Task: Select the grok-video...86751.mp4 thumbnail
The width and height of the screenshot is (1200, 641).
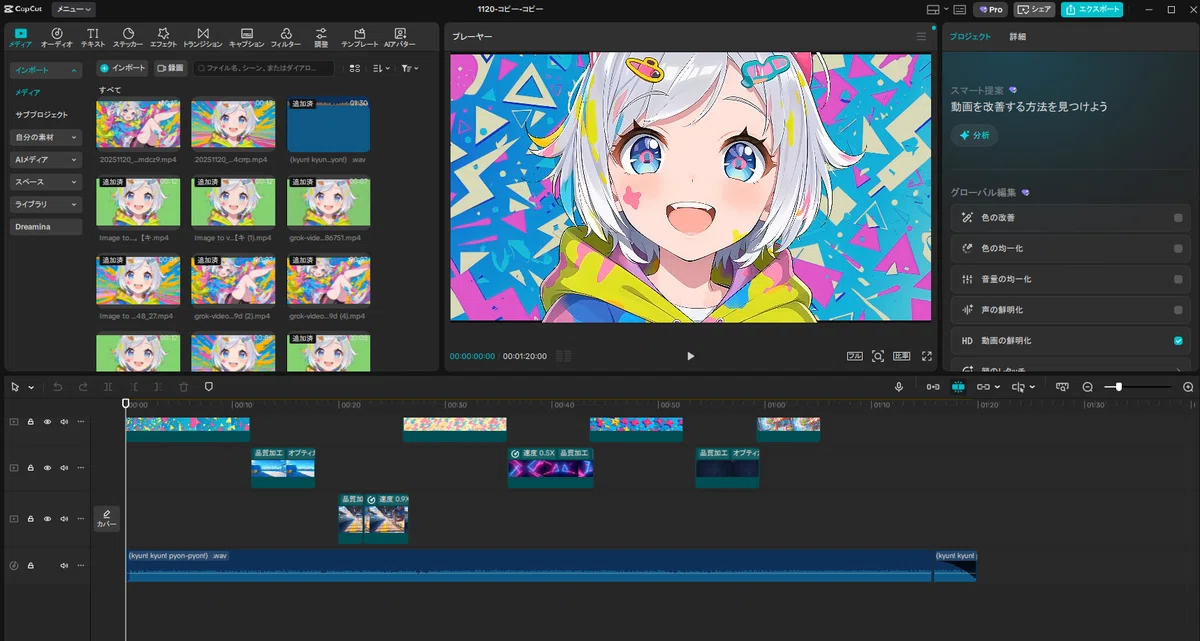Action: [328, 203]
